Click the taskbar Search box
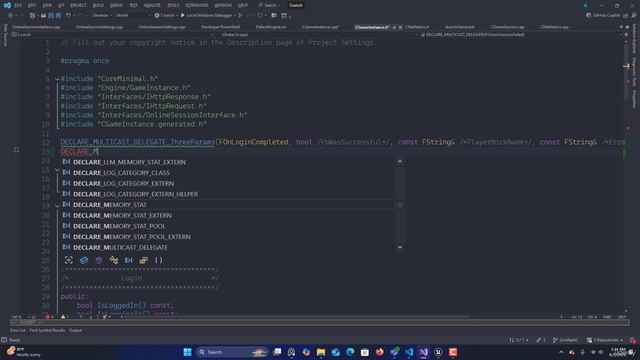This screenshot has width=640, height=360. pyautogui.click(x=231, y=352)
